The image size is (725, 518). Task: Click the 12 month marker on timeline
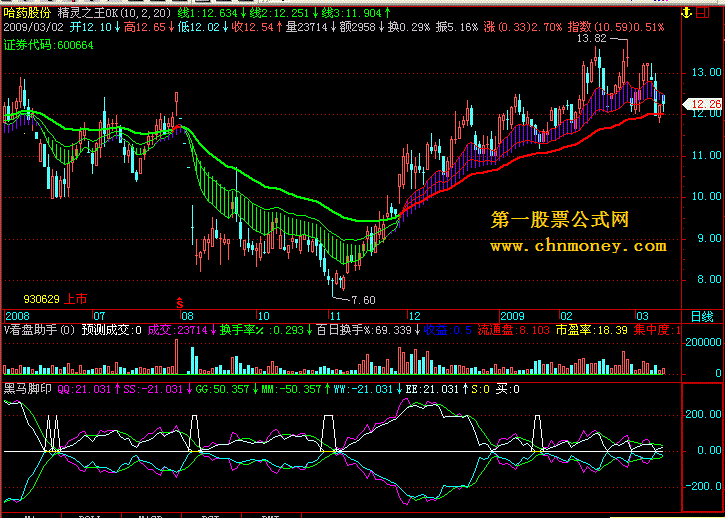click(414, 316)
